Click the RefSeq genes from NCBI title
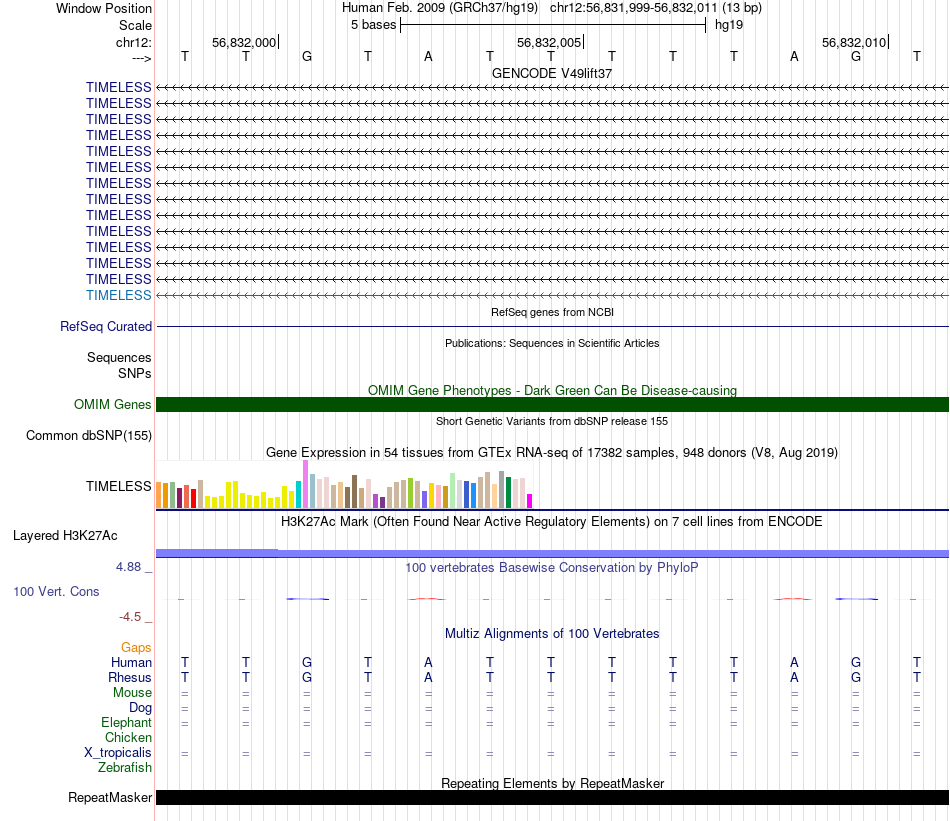 552,312
